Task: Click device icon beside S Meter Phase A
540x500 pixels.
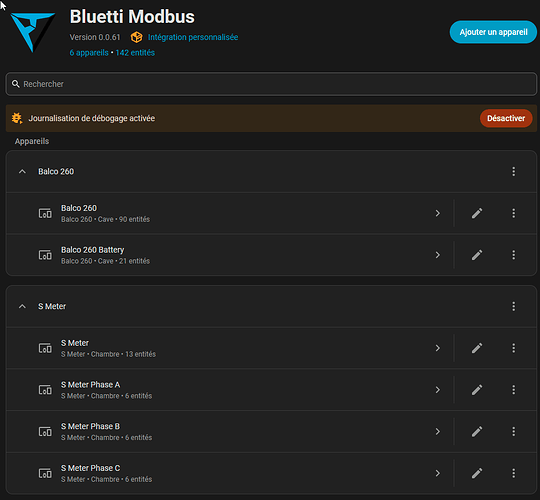Action: (45, 390)
